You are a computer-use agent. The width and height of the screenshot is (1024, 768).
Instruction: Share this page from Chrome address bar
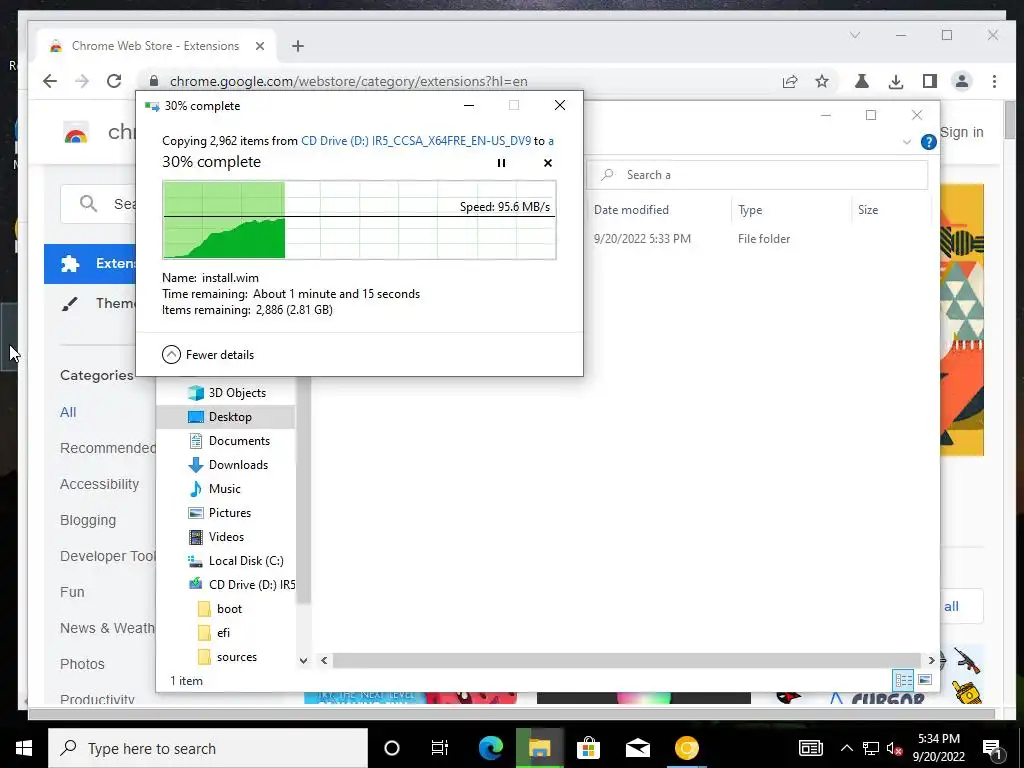(x=790, y=81)
